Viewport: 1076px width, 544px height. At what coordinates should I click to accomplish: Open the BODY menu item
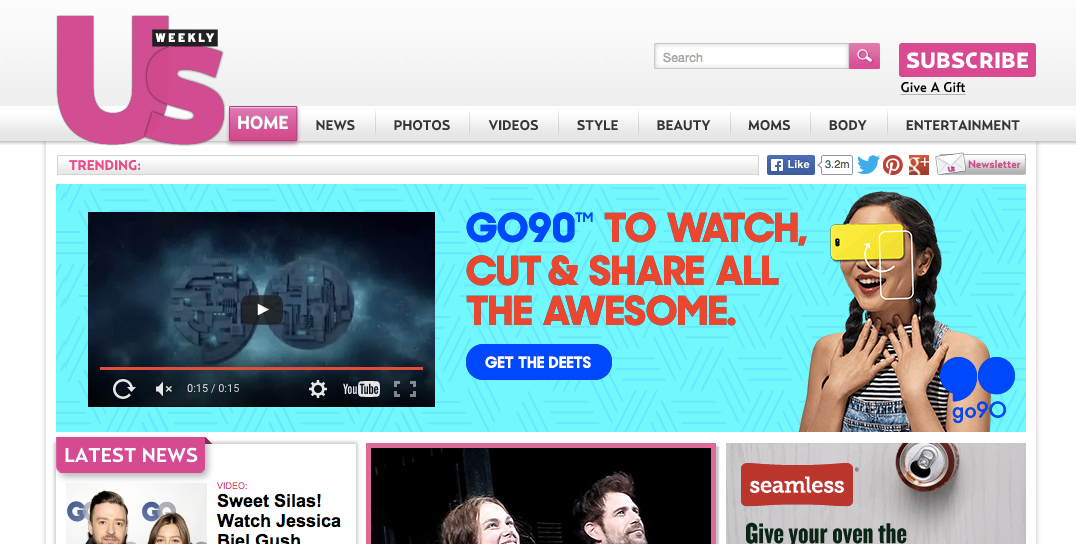point(847,125)
